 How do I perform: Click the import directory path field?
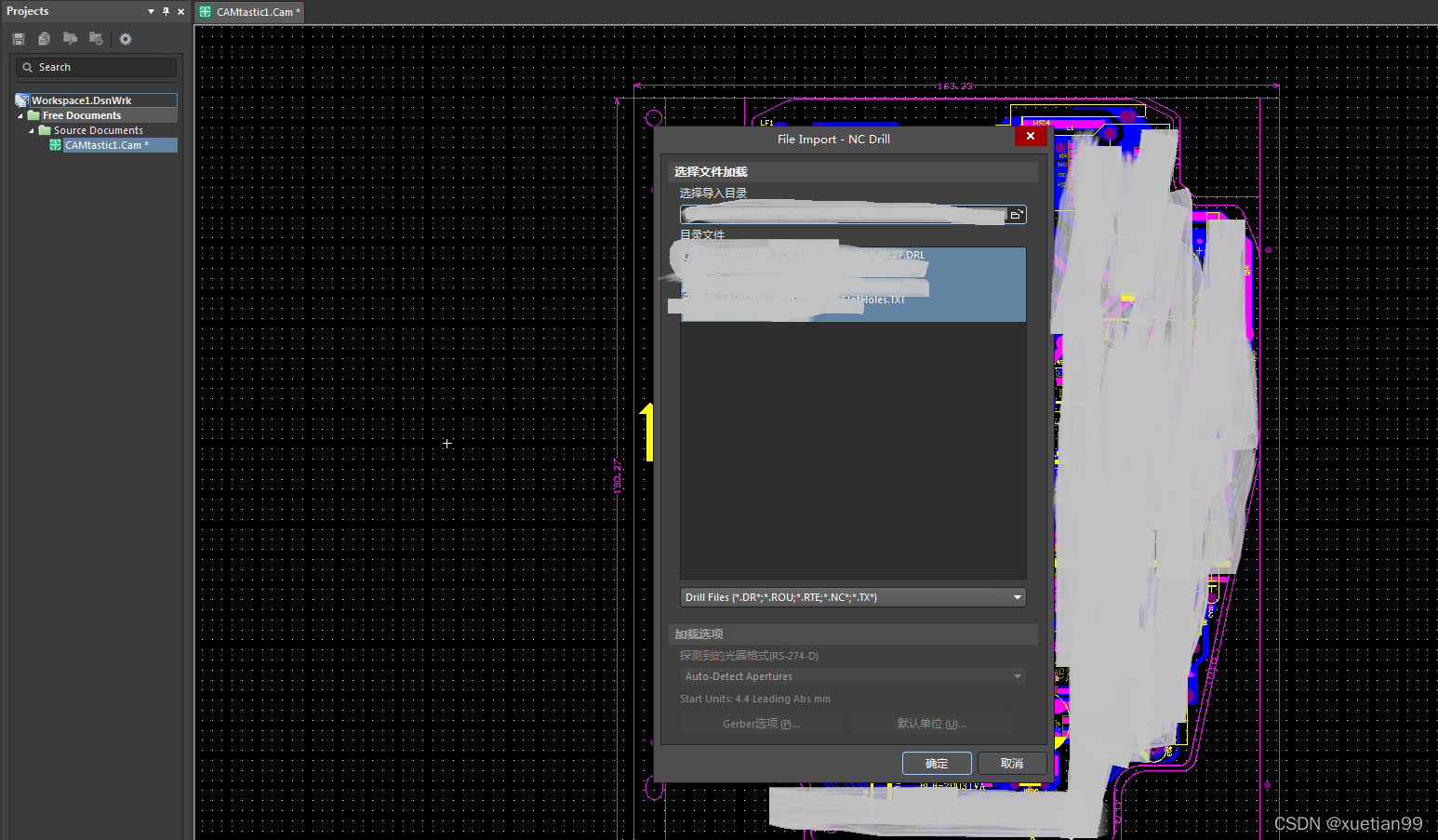pos(844,215)
